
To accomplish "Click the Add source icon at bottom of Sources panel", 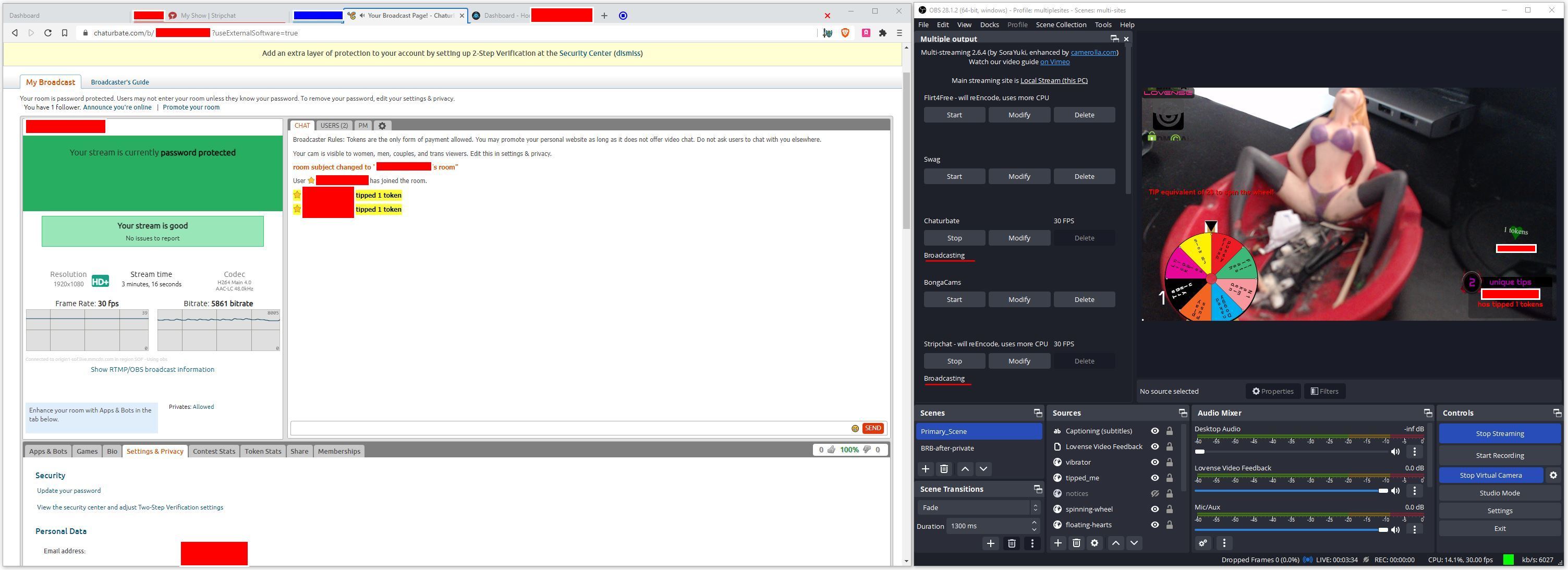I will point(1058,543).
